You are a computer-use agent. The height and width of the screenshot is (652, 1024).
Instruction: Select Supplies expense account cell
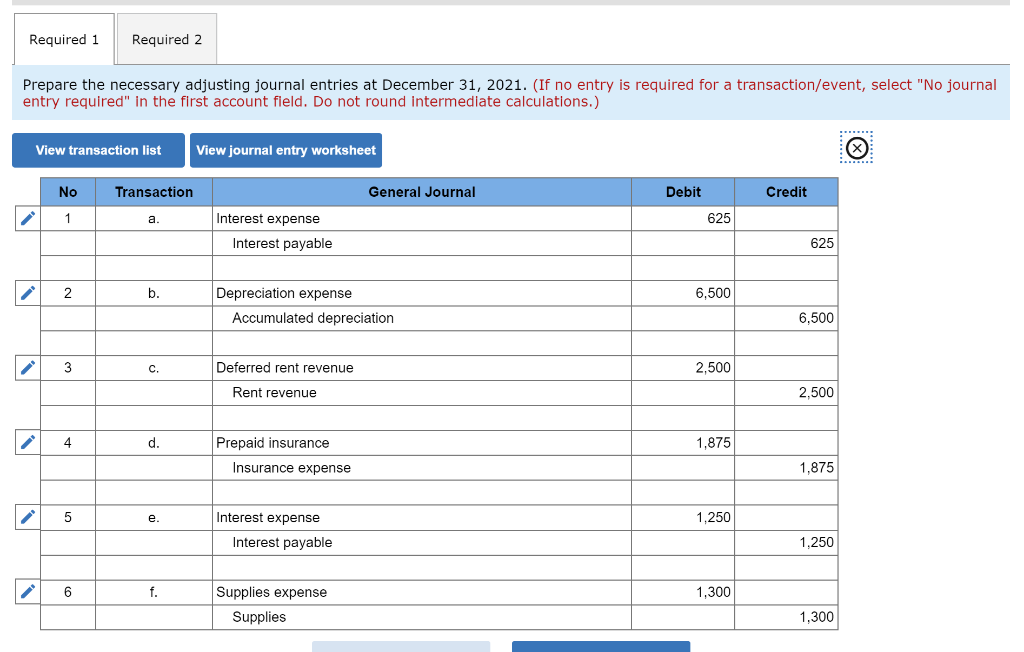422,592
